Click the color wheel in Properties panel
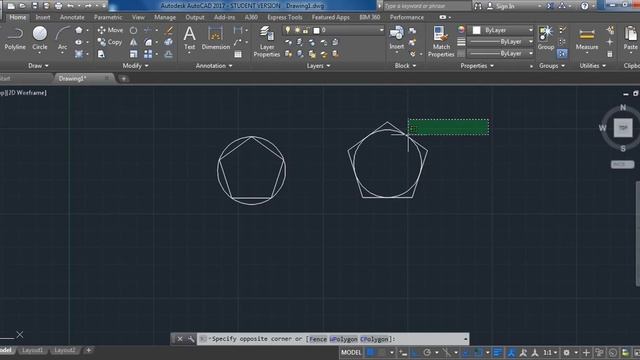 tap(461, 30)
